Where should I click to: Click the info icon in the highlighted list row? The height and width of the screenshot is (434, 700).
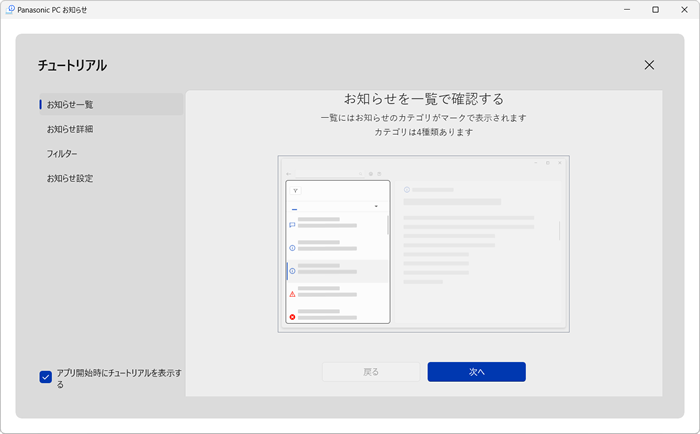click(292, 271)
